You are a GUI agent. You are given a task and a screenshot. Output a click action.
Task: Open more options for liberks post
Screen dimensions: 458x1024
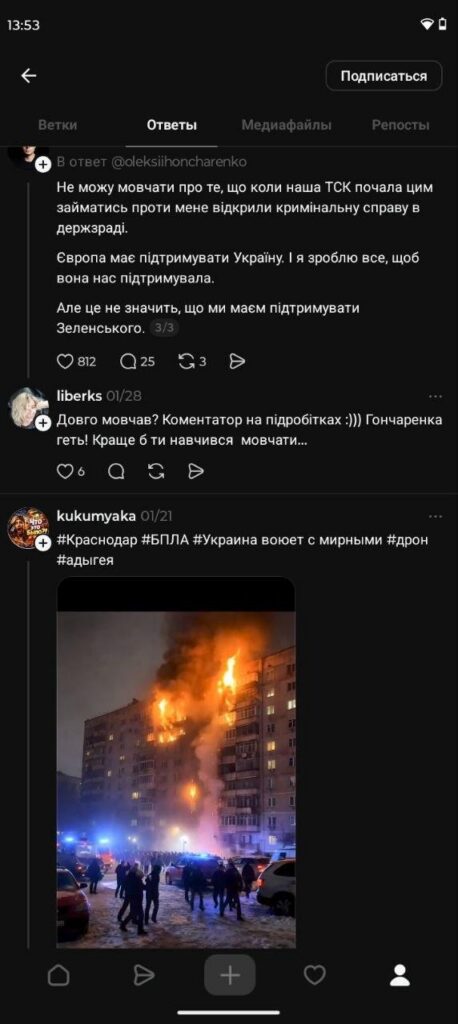(435, 396)
